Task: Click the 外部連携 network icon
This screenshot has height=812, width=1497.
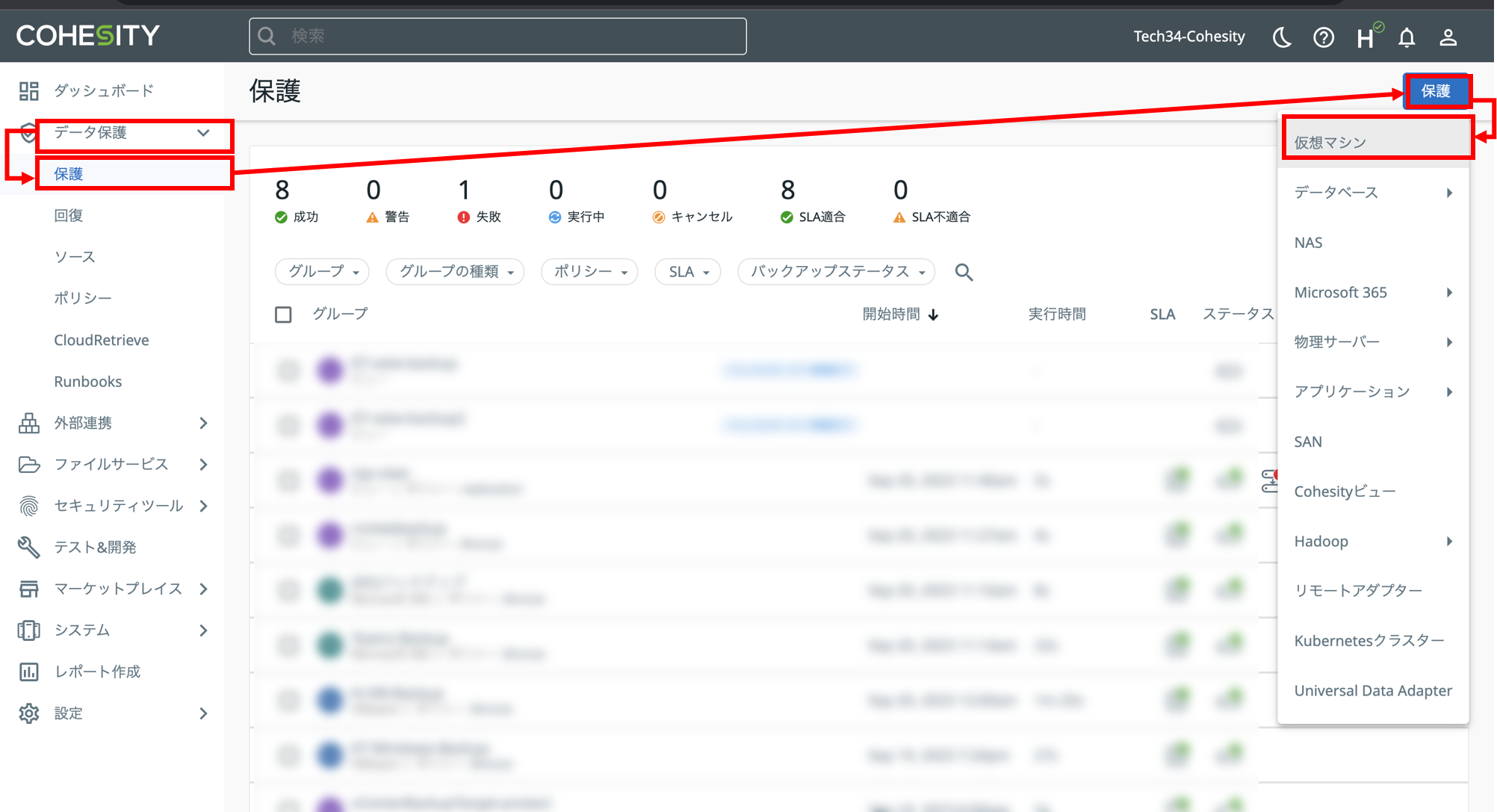Action: (29, 423)
